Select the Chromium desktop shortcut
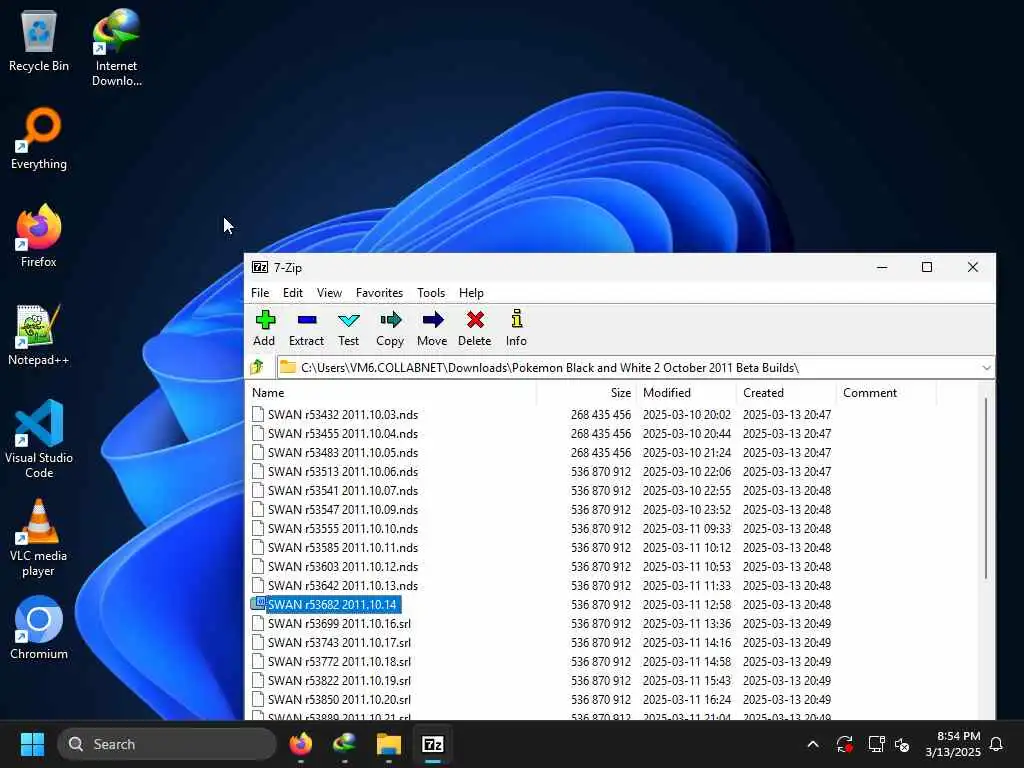Viewport: 1024px width, 768px height. point(39,628)
